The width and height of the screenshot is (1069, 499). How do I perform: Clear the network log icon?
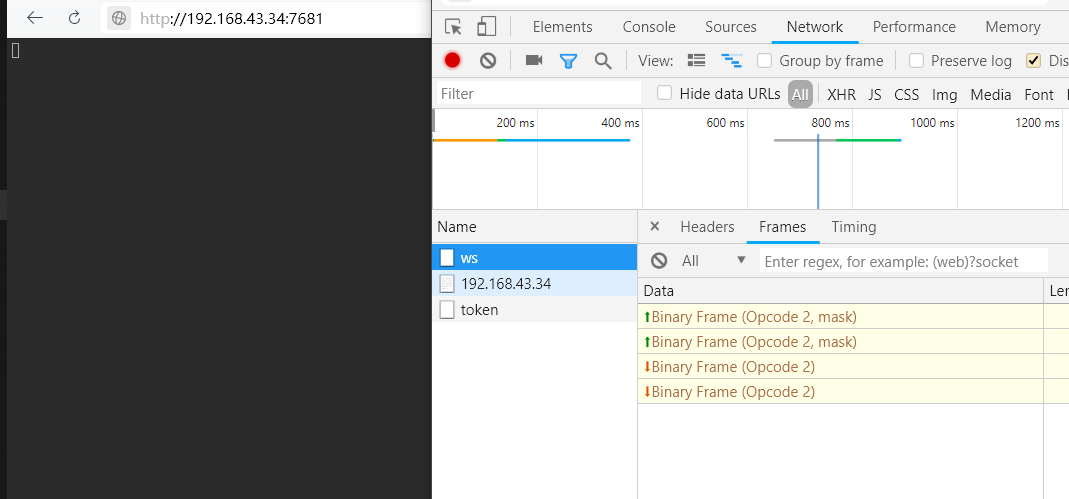click(x=487, y=61)
